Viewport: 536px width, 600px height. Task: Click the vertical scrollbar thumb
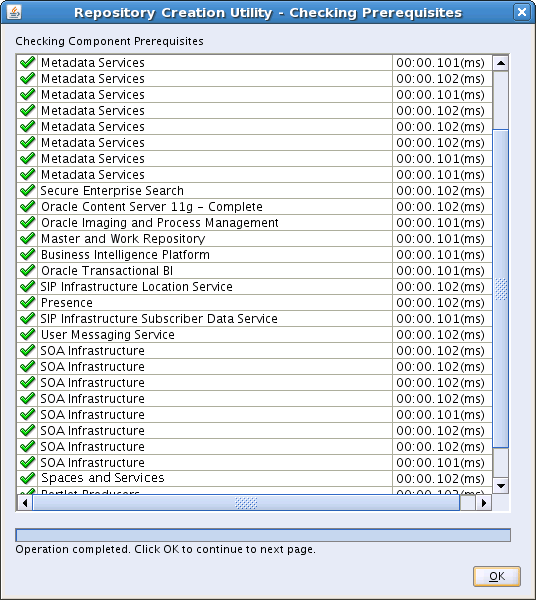pyautogui.click(x=500, y=289)
